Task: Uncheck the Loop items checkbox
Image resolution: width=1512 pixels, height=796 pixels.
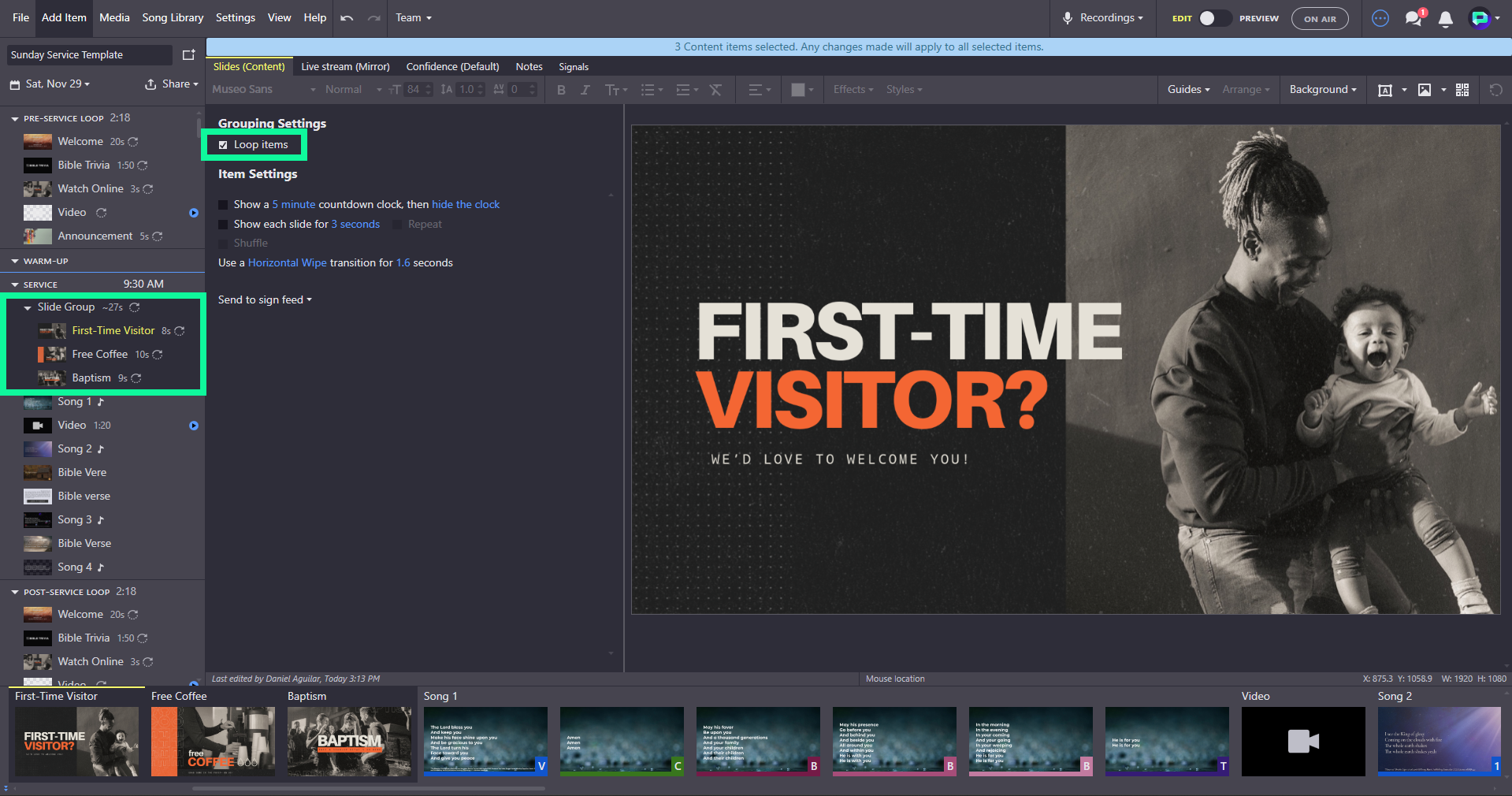Action: pos(223,145)
